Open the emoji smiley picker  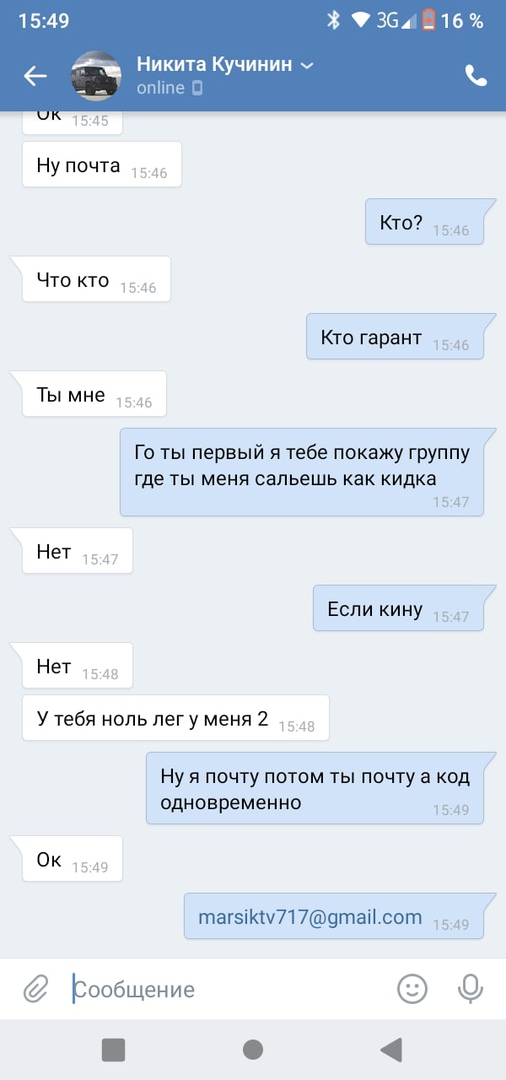click(412, 989)
